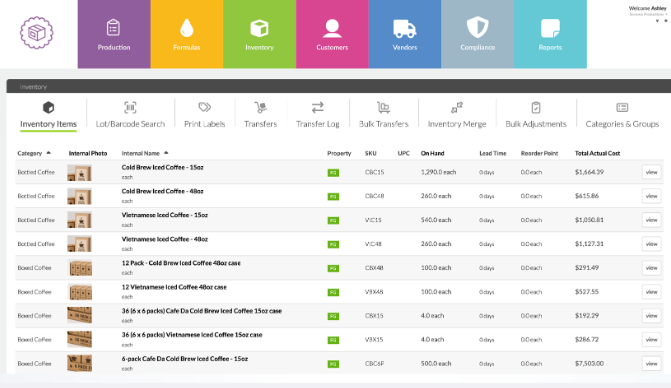Open the Formulas droplet tile
This screenshot has width=671, height=388.
pyautogui.click(x=187, y=34)
